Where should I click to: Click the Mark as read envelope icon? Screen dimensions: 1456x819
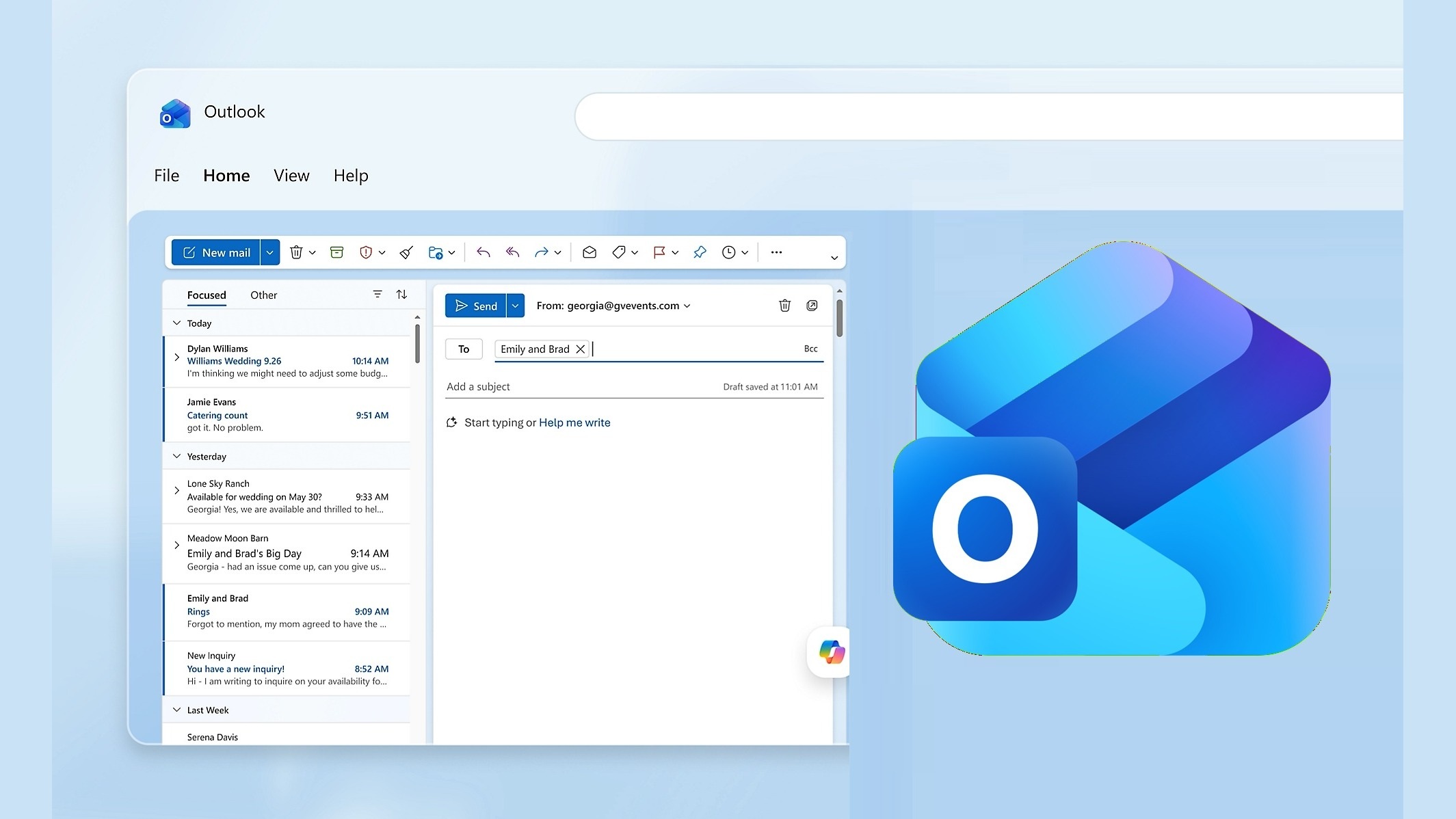pos(590,252)
